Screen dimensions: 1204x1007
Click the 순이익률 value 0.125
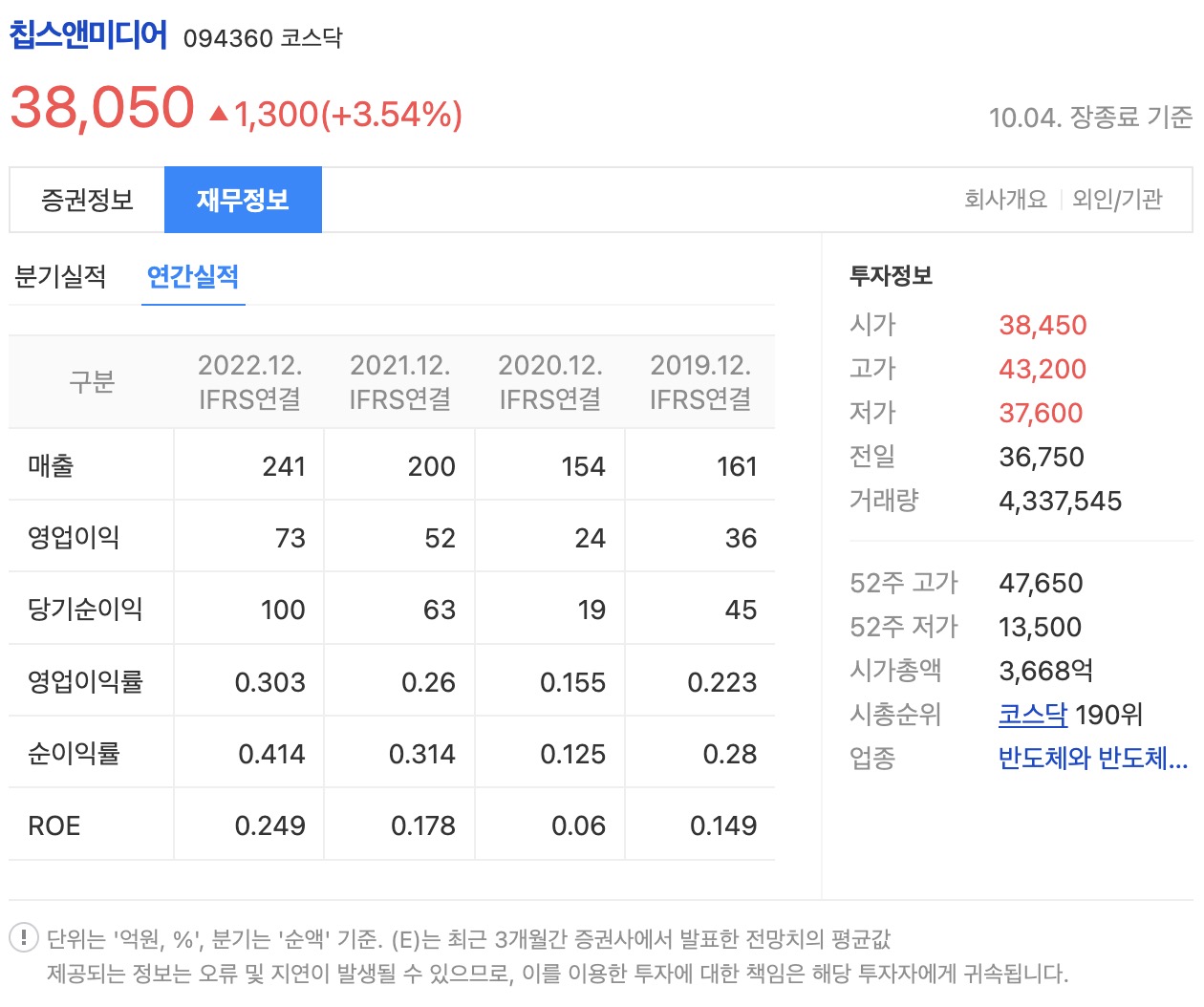[573, 754]
